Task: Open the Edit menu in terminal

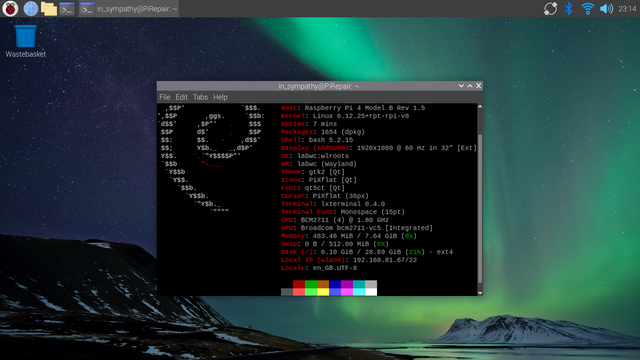Action: (x=181, y=97)
